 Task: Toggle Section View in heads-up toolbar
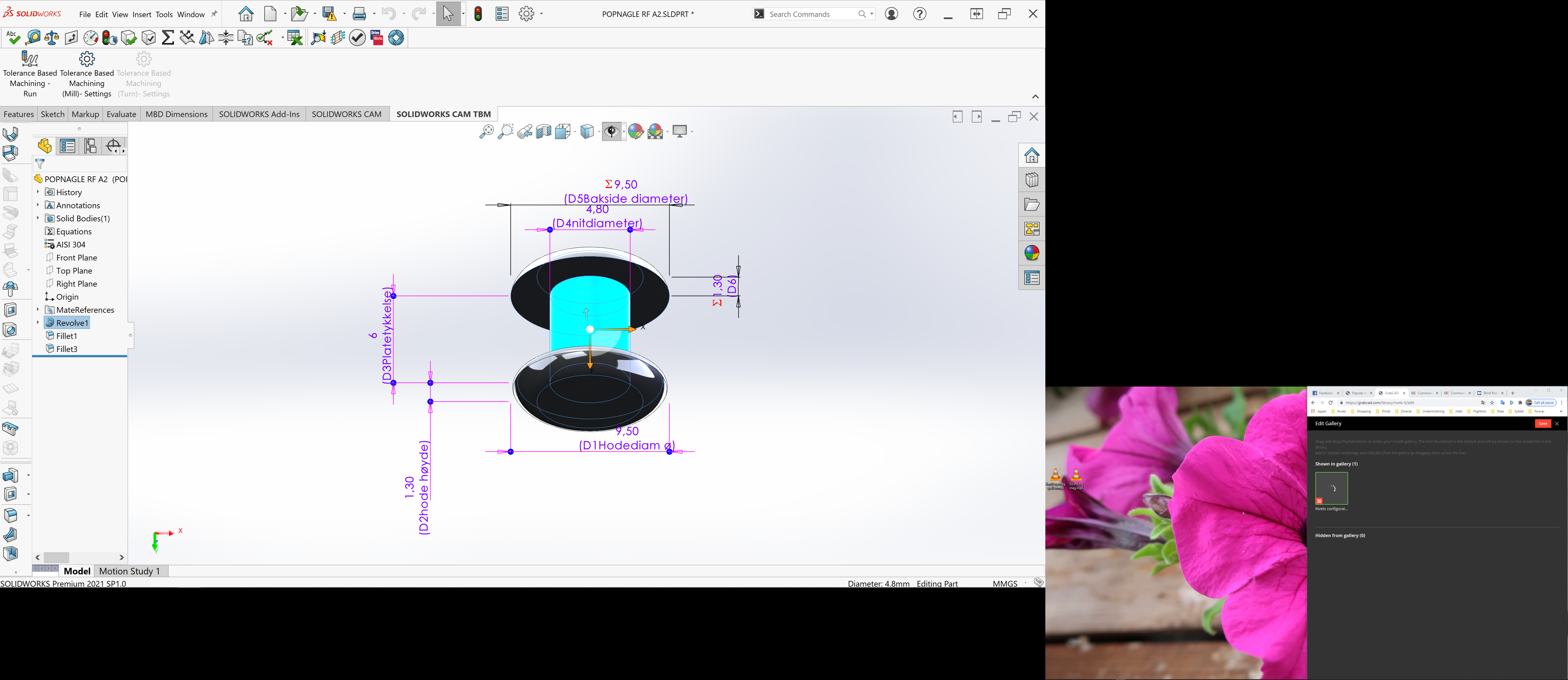point(544,131)
